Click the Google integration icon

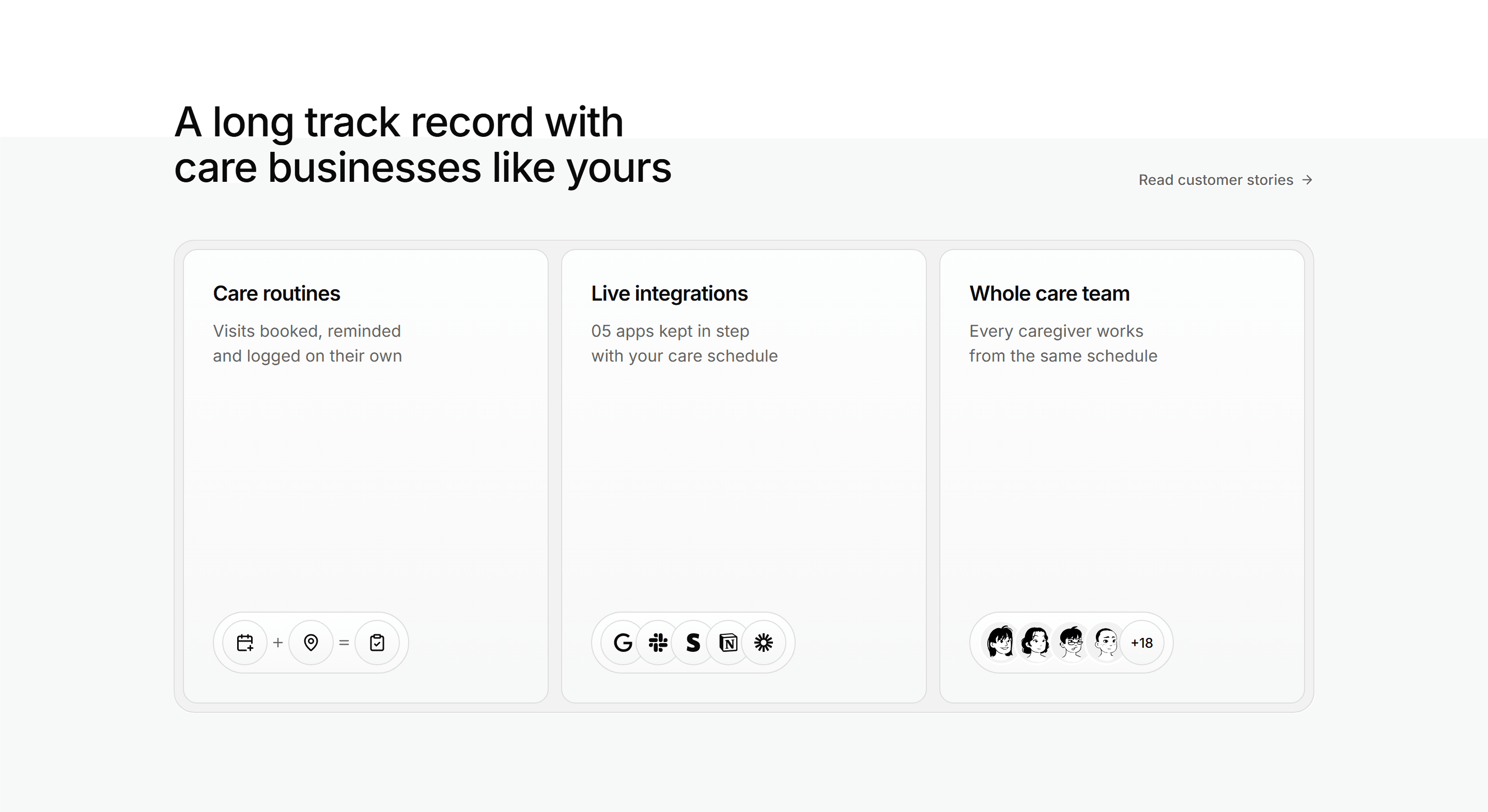[623, 642]
